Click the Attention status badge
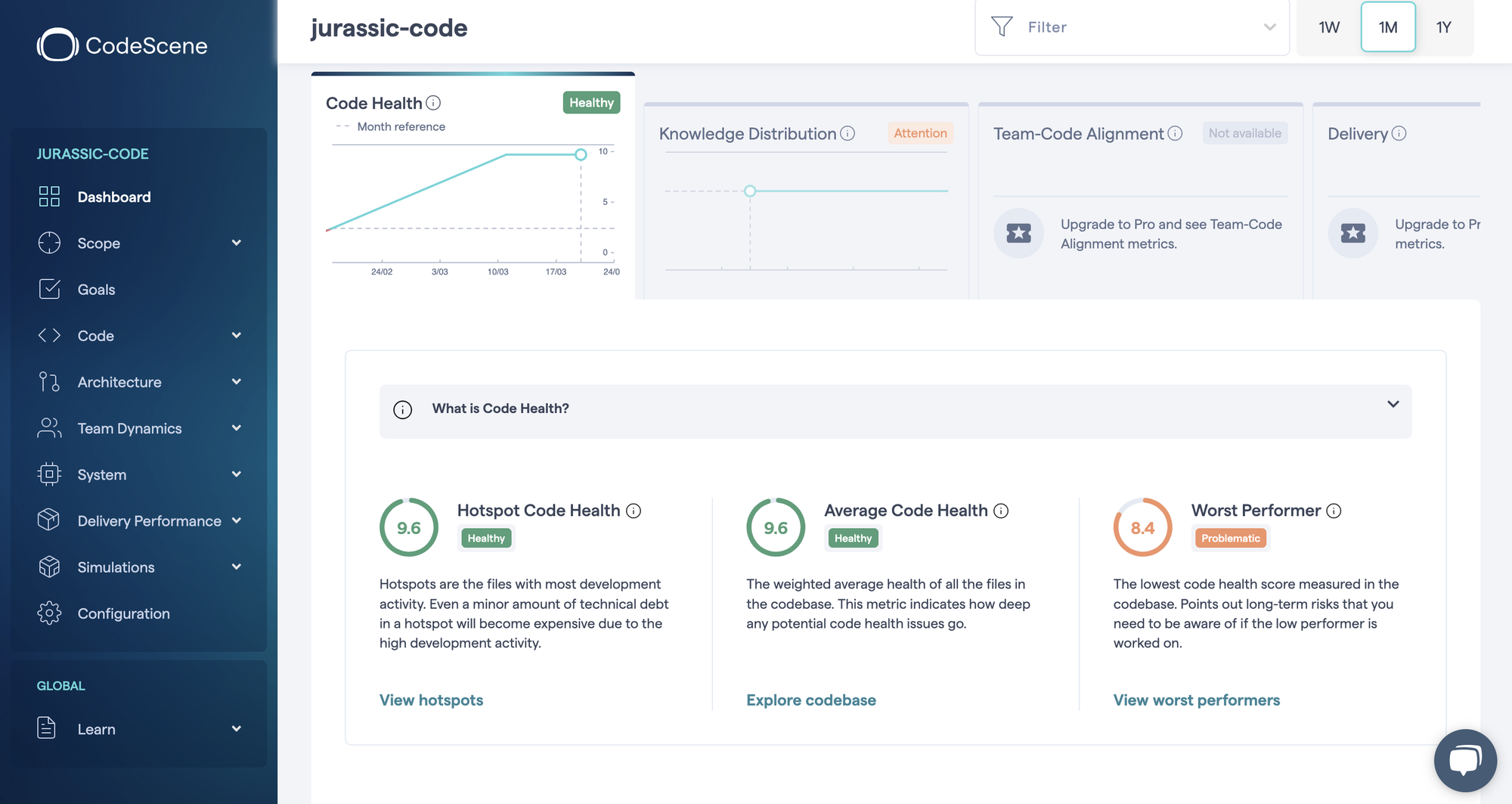Image resolution: width=1512 pixels, height=804 pixels. (x=920, y=133)
